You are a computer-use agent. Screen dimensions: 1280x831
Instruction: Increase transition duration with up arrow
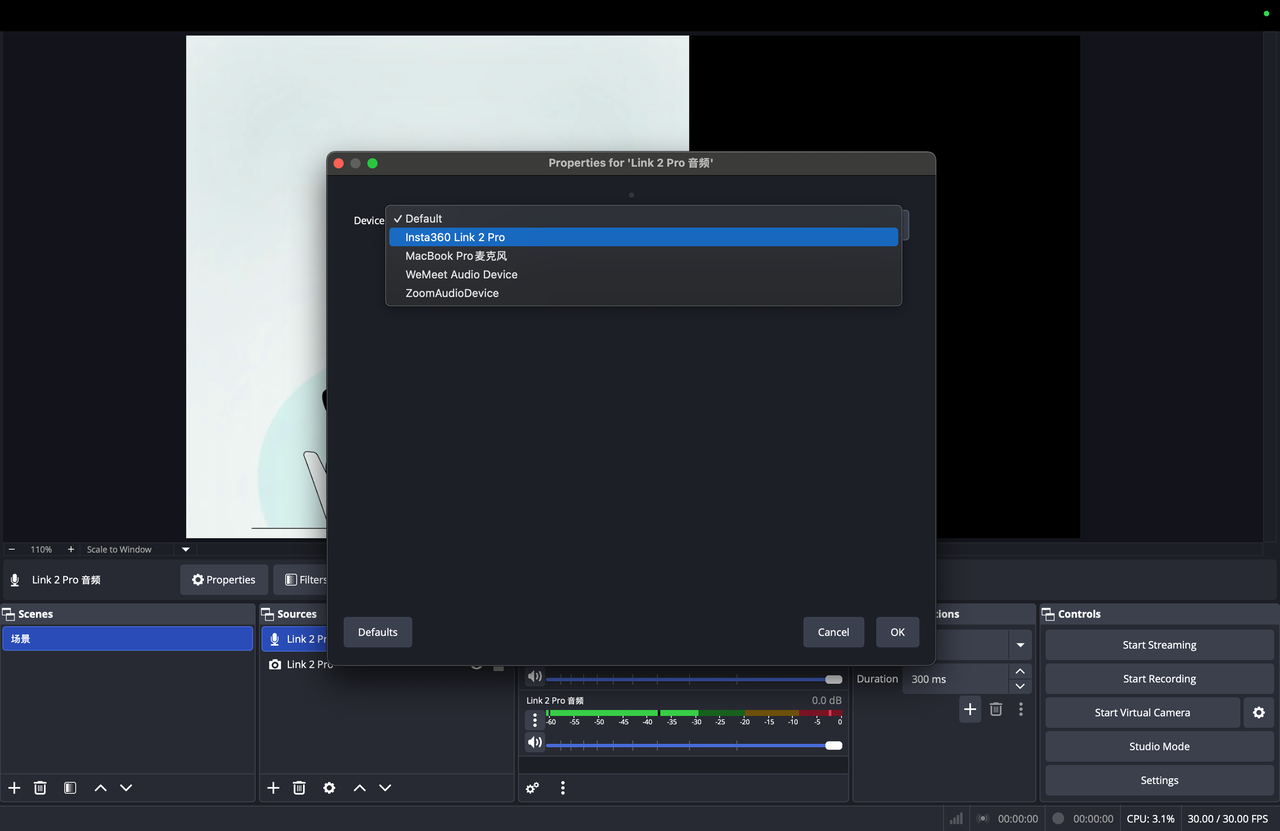pos(1020,672)
